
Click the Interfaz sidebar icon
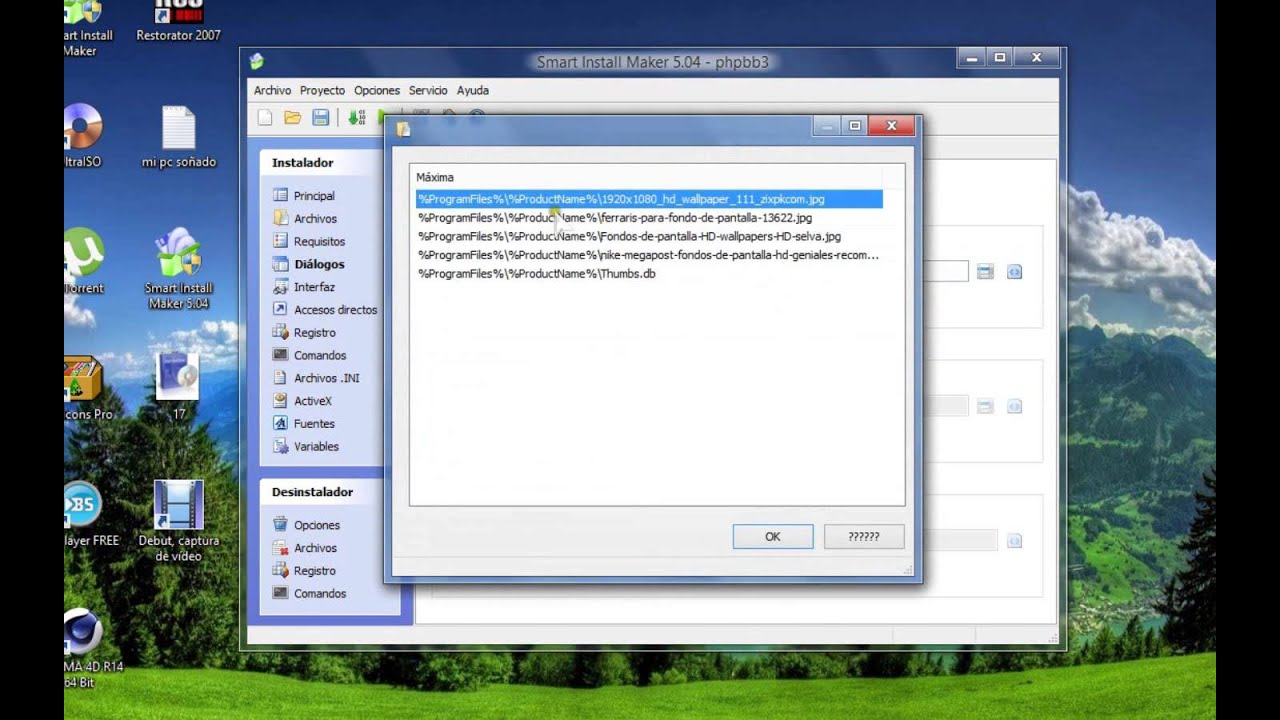click(x=281, y=287)
